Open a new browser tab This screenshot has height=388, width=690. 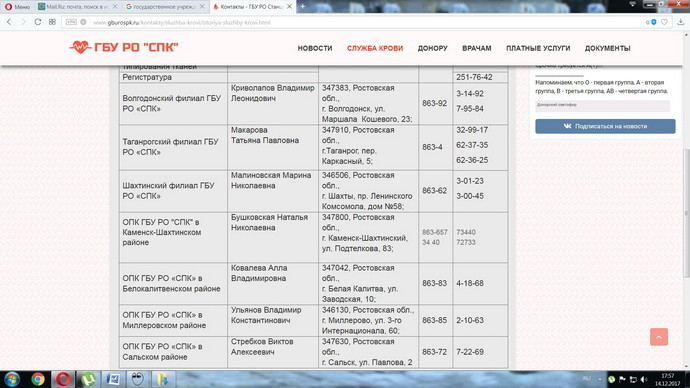point(302,7)
